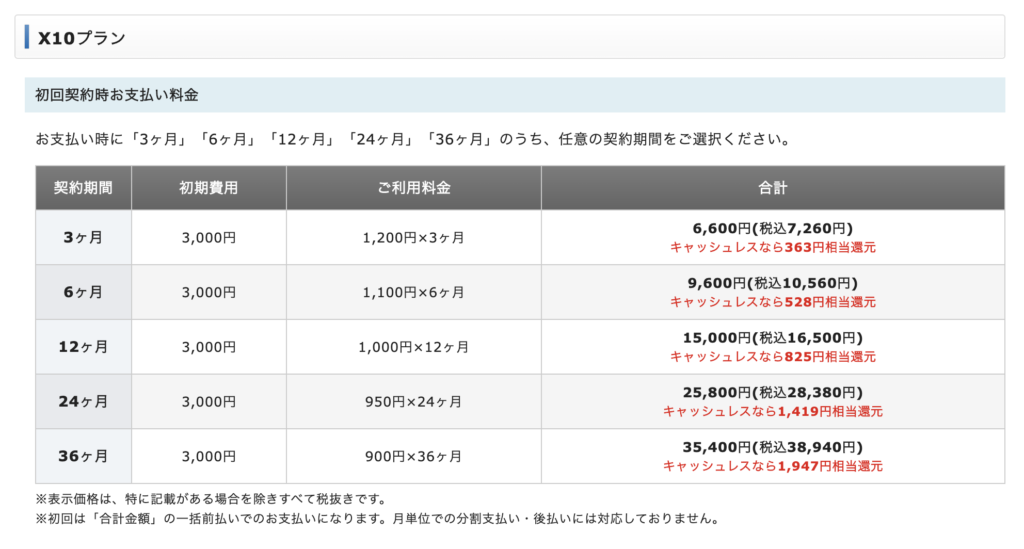This screenshot has height=549, width=1024.
Task: Click total 15,000円(税込16,500円)
Action: (x=773, y=338)
